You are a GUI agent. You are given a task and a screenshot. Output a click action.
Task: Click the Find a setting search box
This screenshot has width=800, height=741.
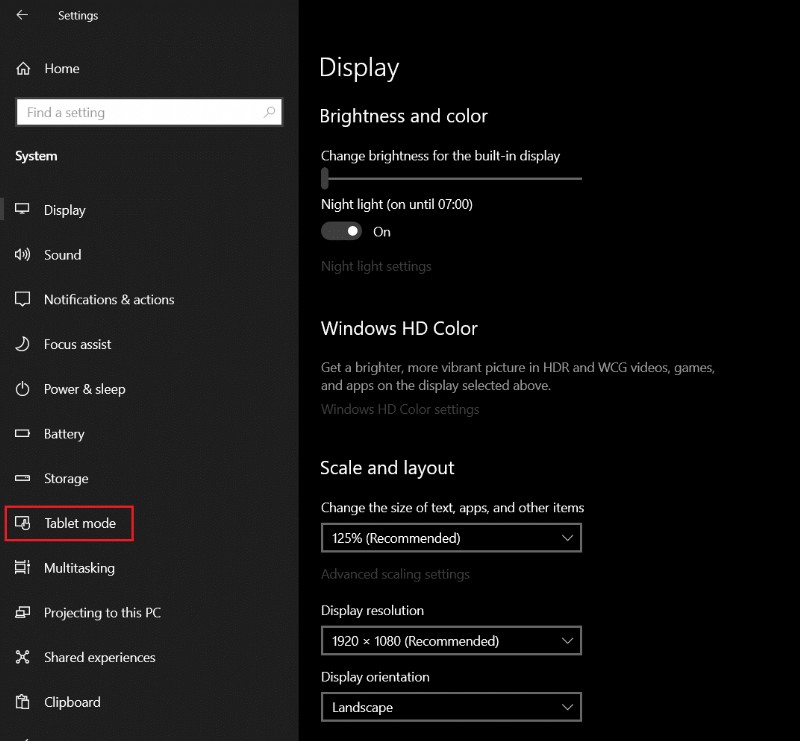point(148,112)
